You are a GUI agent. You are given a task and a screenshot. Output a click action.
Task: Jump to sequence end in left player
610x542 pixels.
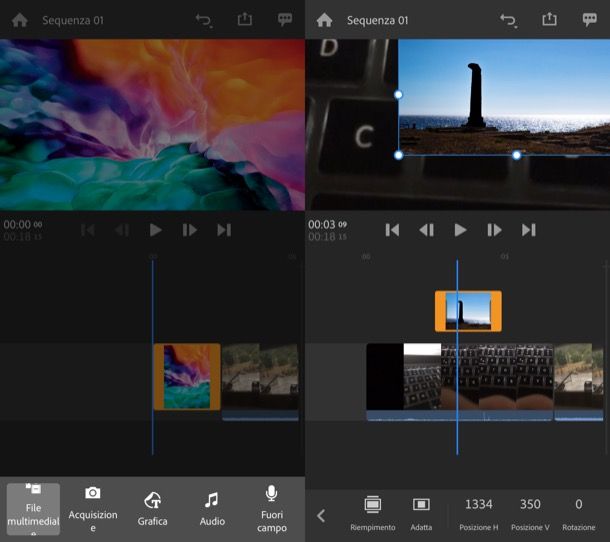point(224,230)
